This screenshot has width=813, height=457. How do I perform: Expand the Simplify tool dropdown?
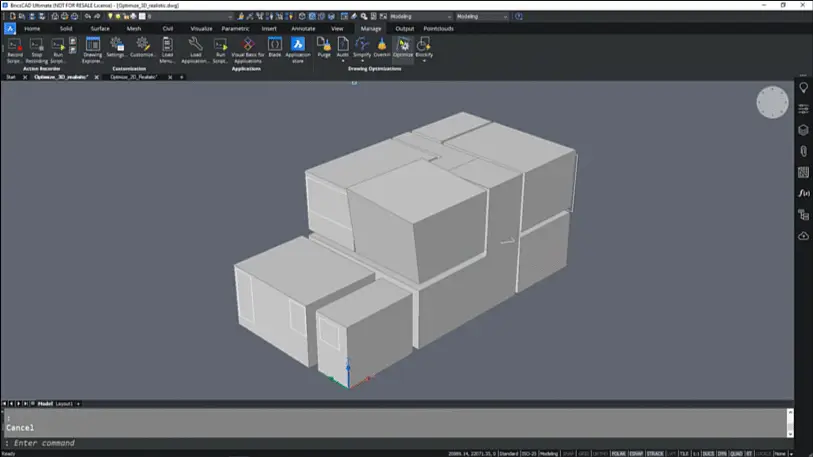[362, 61]
